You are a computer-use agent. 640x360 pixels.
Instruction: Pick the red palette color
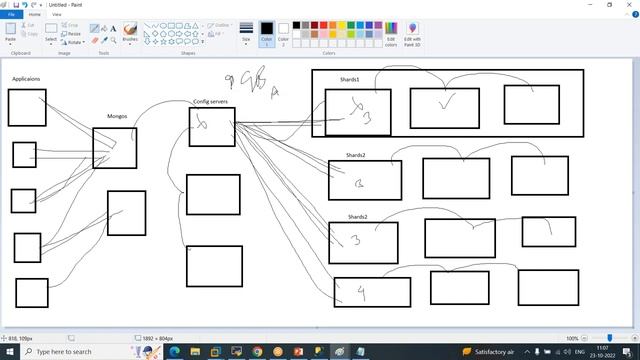[x=324, y=25]
